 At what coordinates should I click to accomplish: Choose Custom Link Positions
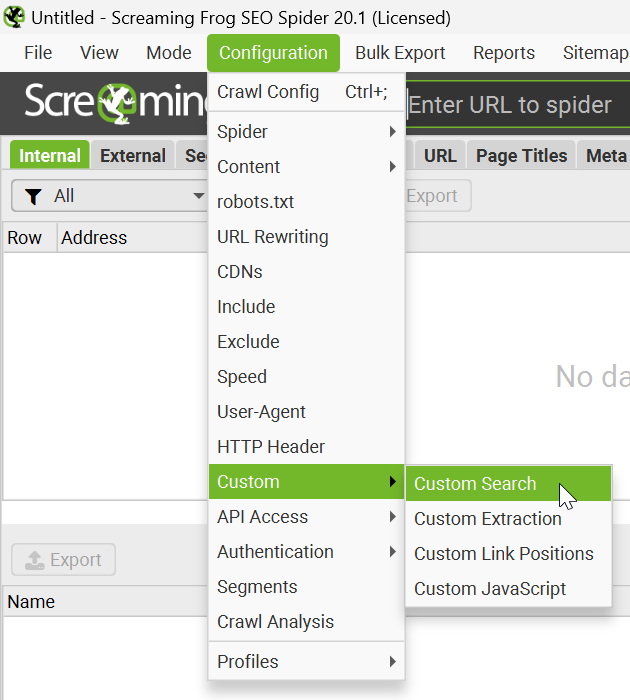tap(508, 554)
